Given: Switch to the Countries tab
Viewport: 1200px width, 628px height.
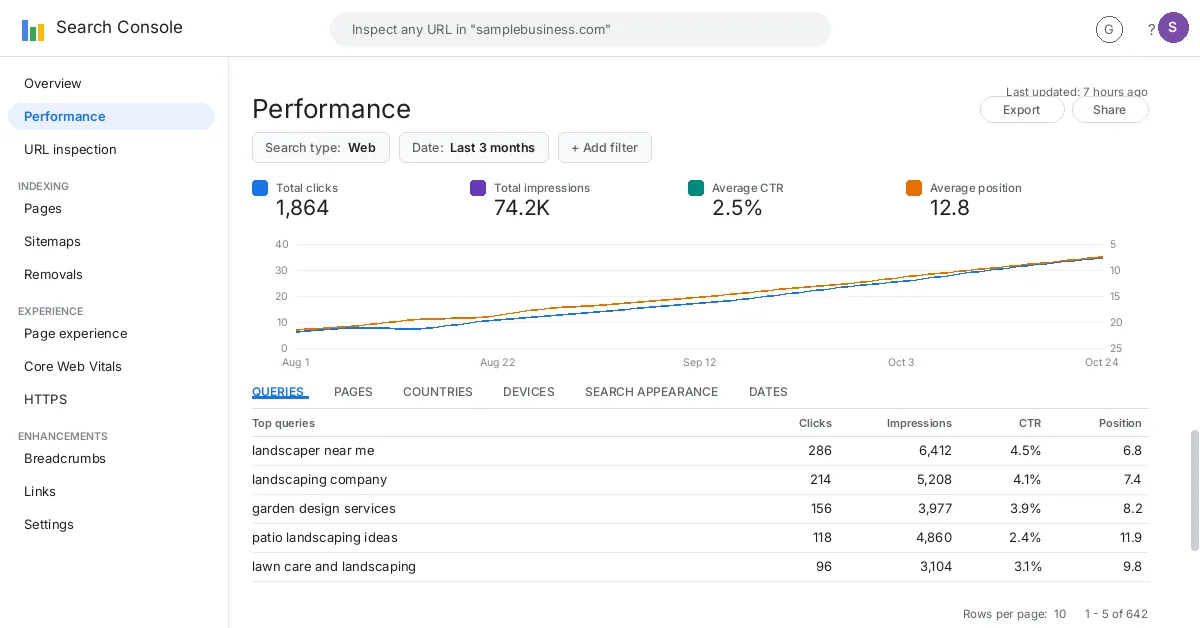Looking at the screenshot, I should [438, 392].
